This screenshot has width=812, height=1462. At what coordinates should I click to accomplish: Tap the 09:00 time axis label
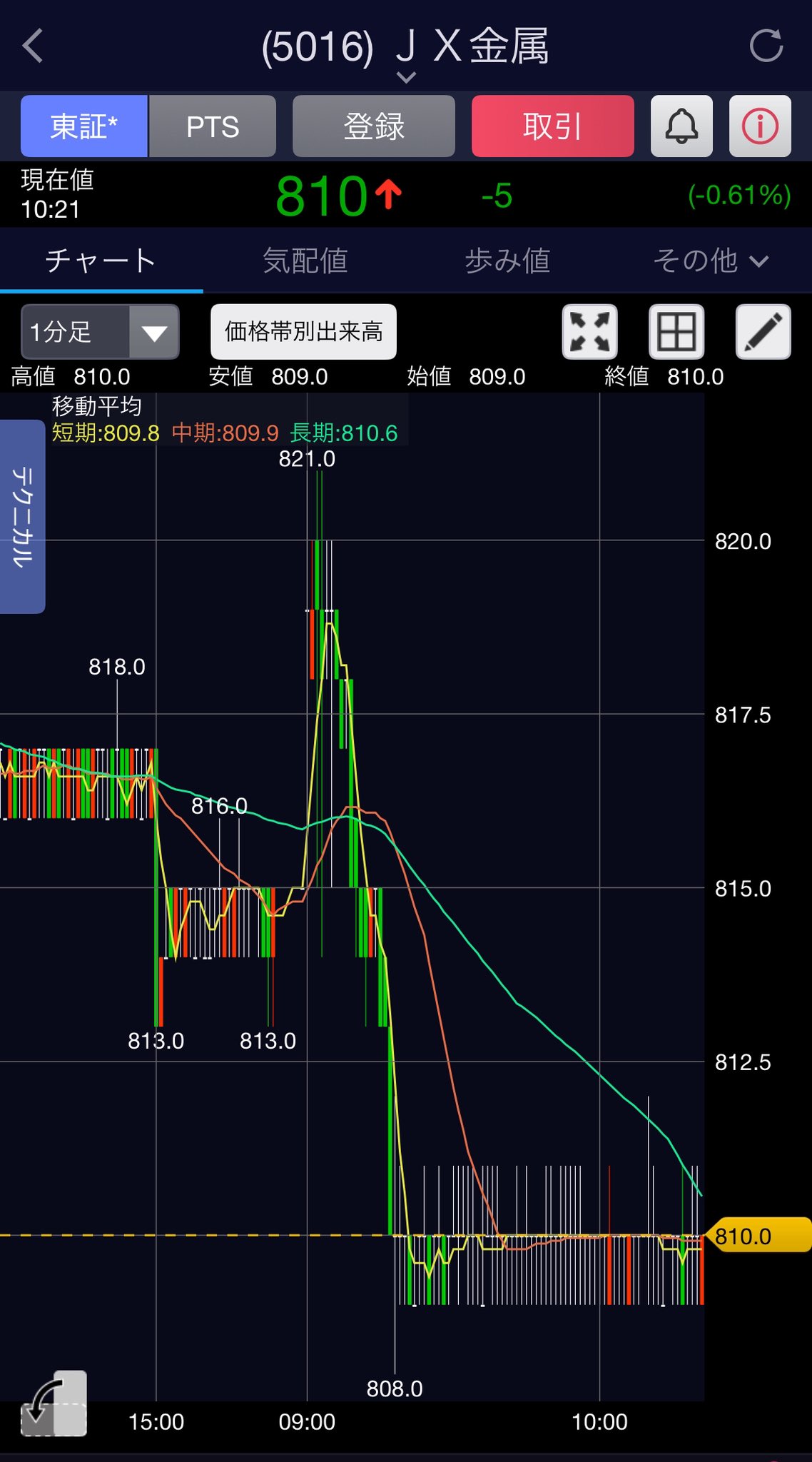point(307,1422)
